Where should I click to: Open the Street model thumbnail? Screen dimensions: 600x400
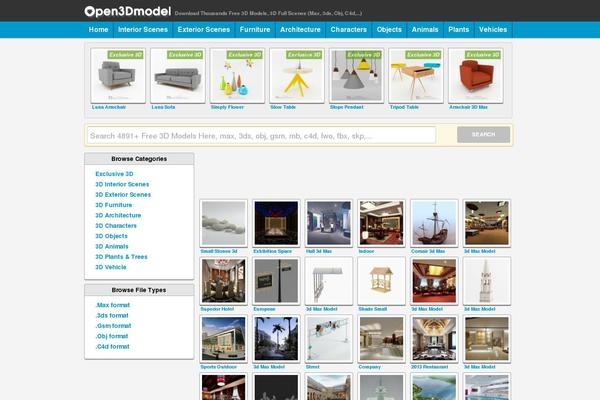pos(329,339)
